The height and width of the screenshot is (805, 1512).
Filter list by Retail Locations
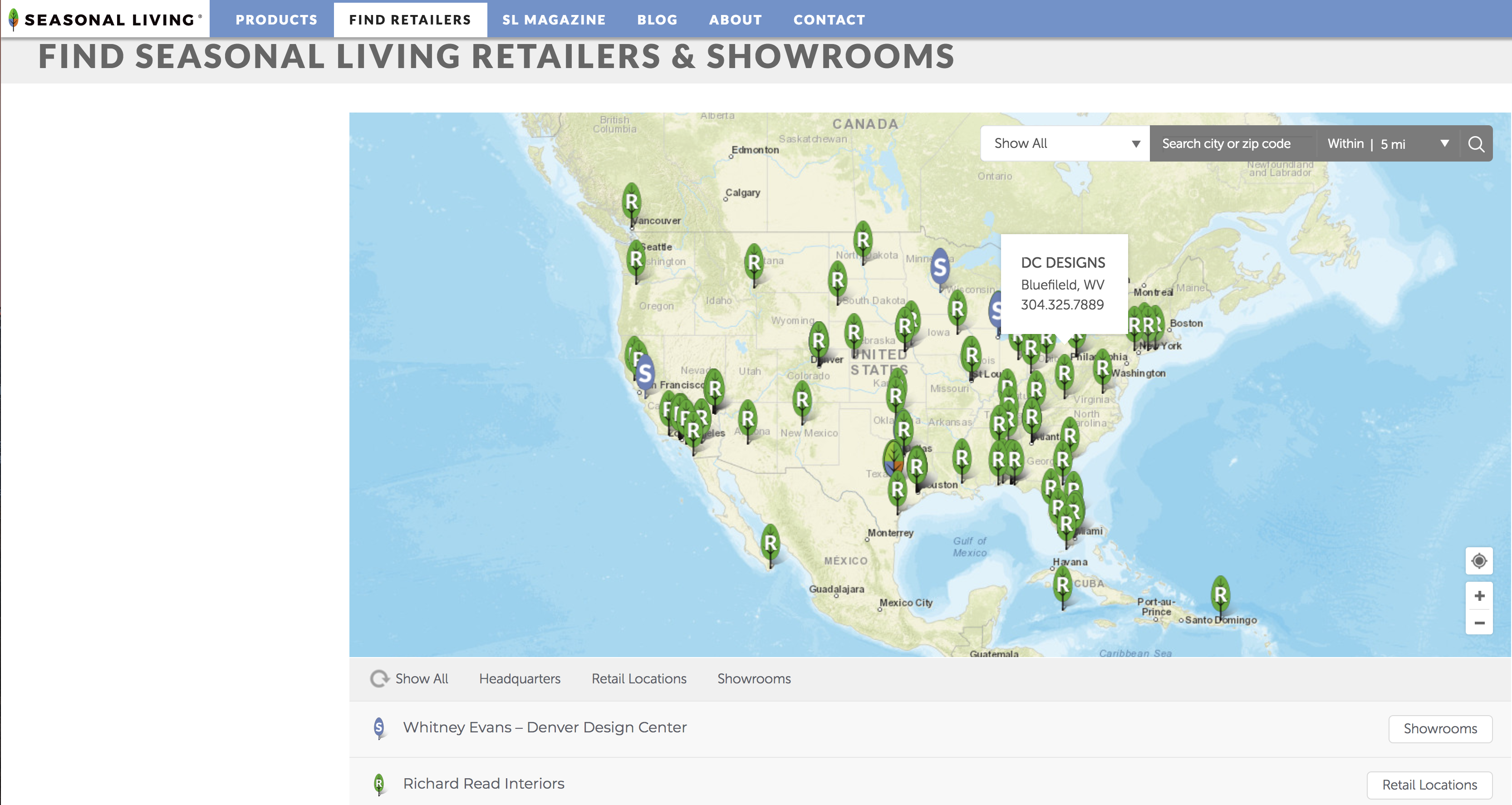click(x=638, y=679)
